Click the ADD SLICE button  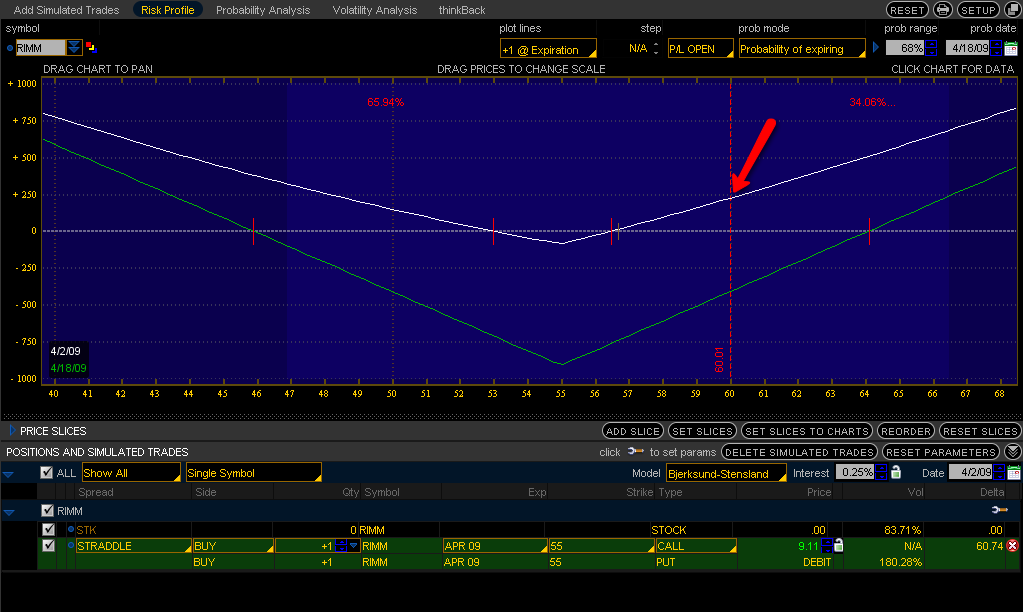click(x=632, y=431)
